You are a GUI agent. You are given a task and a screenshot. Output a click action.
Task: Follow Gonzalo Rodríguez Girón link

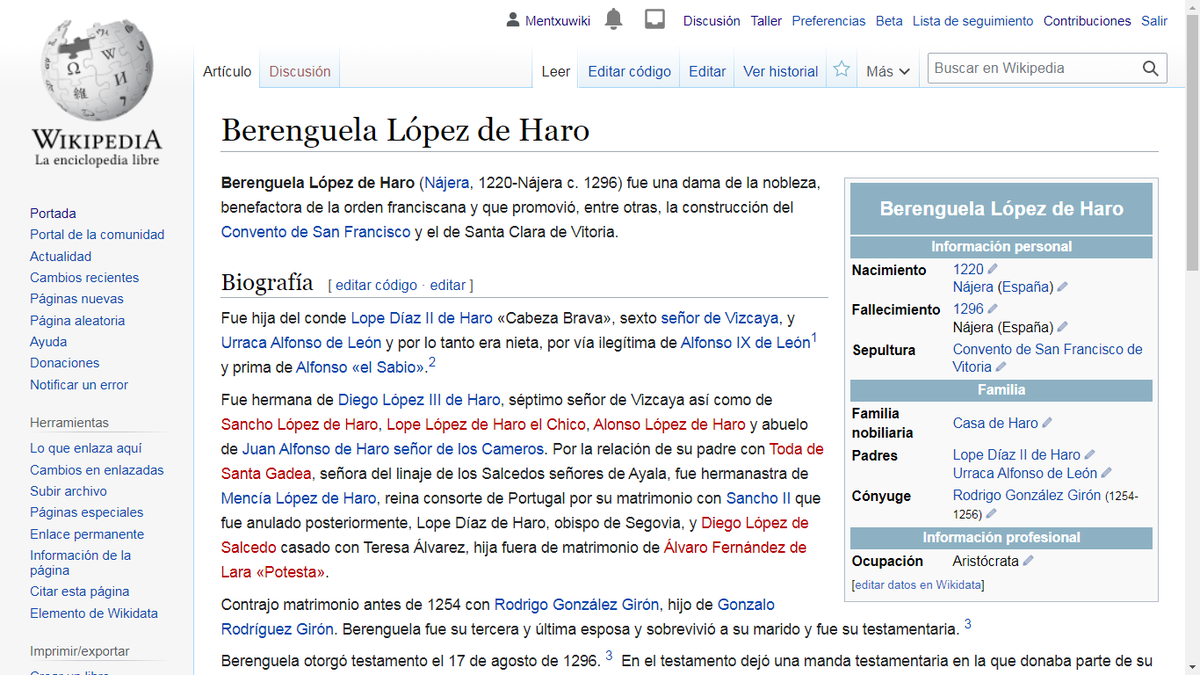tap(498, 616)
